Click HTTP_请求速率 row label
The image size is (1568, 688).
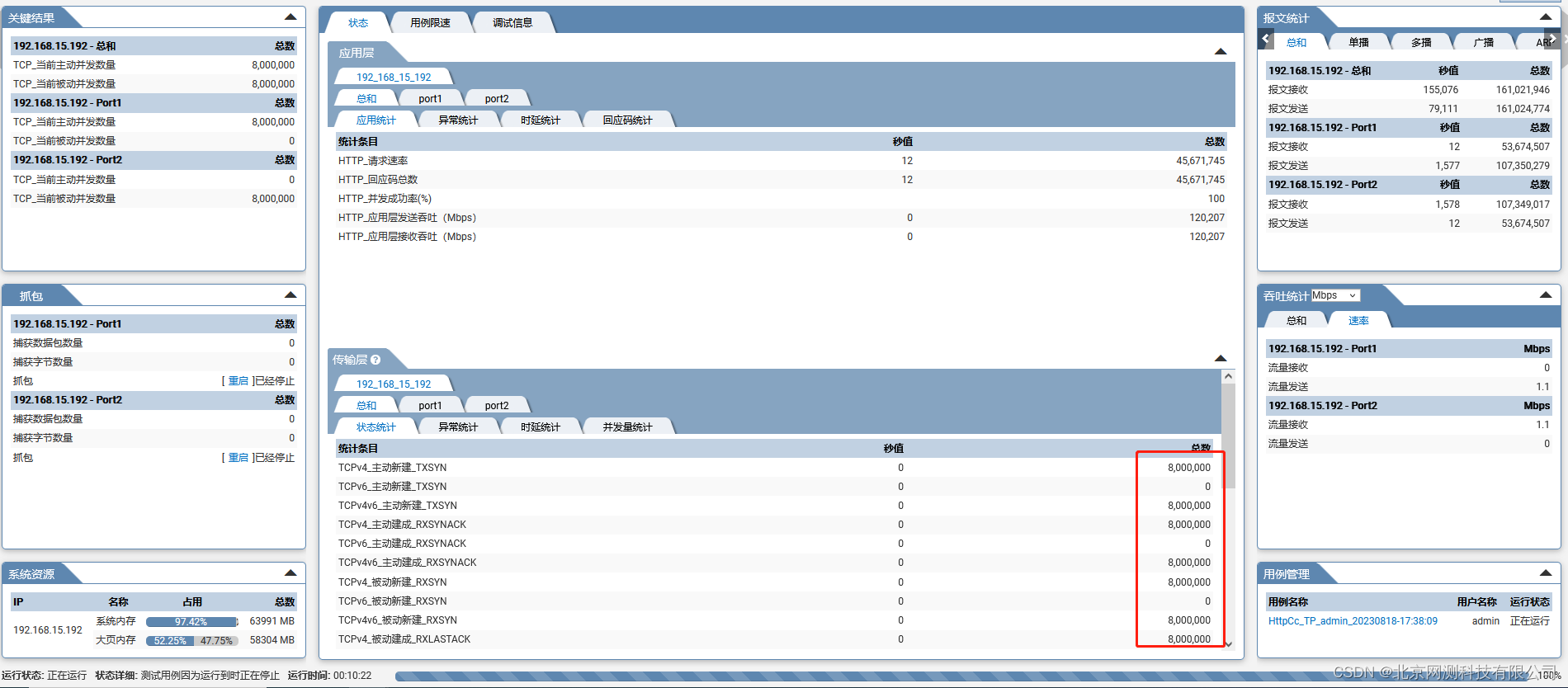click(x=373, y=161)
